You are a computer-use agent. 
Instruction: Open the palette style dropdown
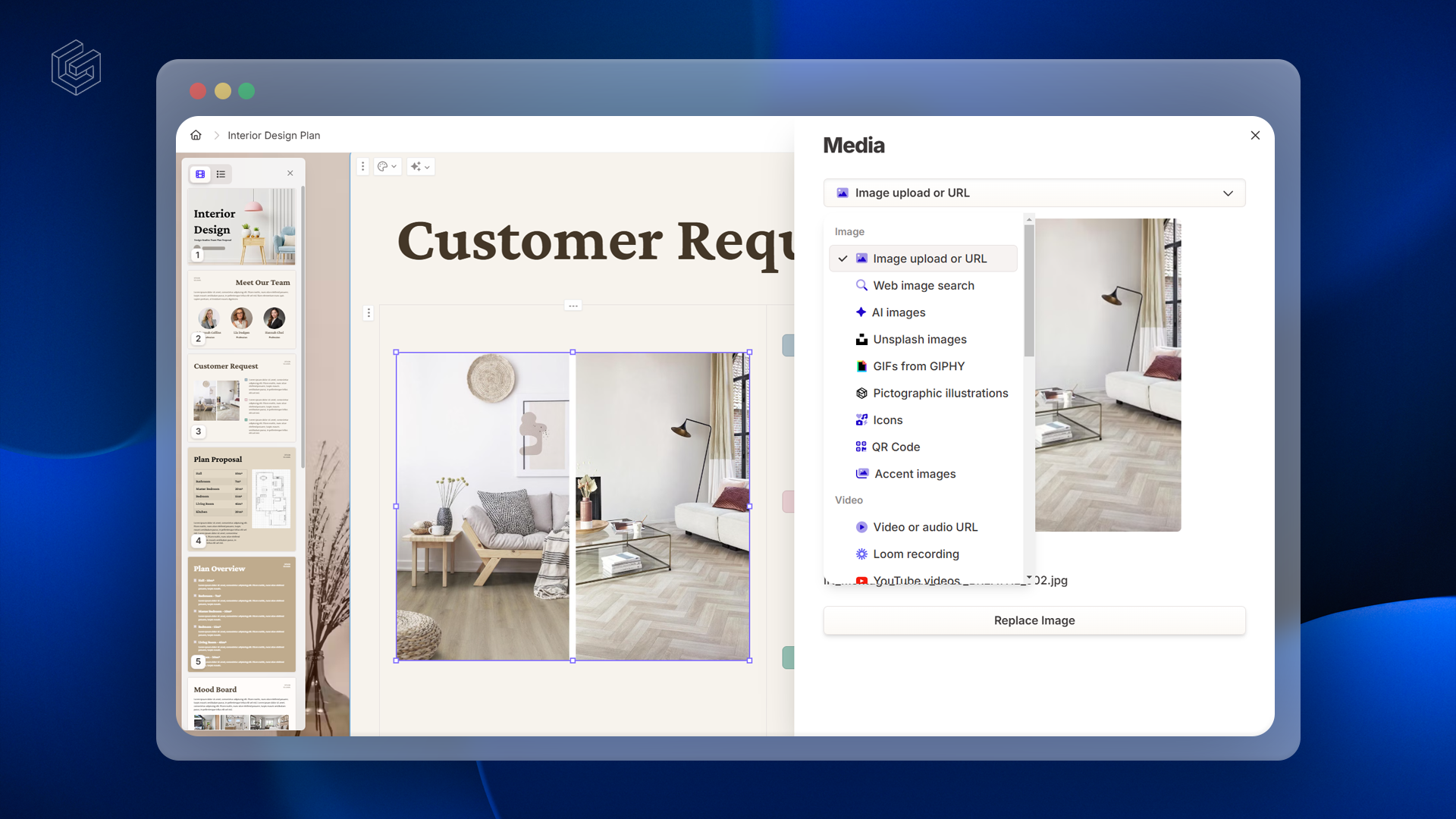click(387, 167)
